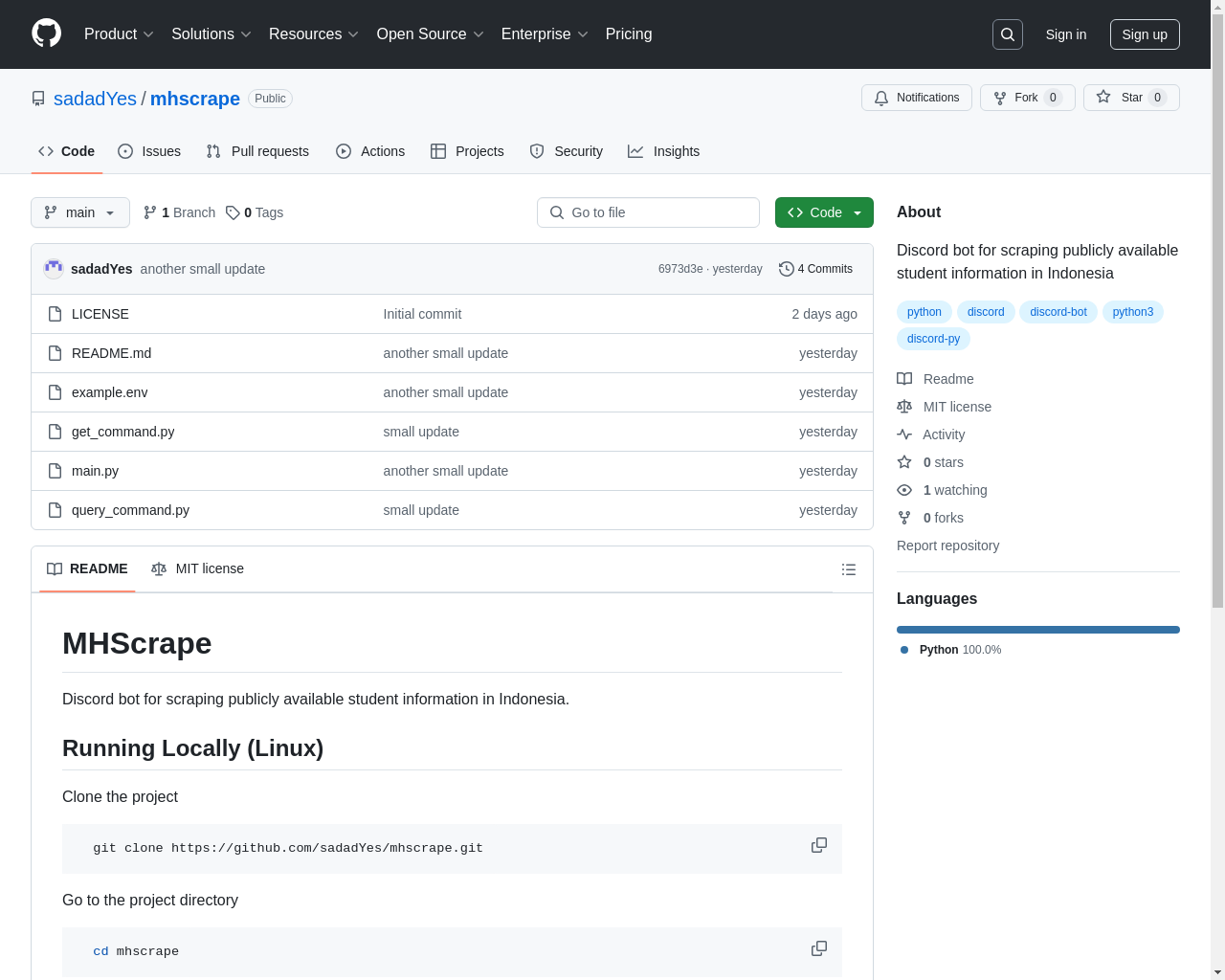Click the Sign in link

tap(1066, 34)
